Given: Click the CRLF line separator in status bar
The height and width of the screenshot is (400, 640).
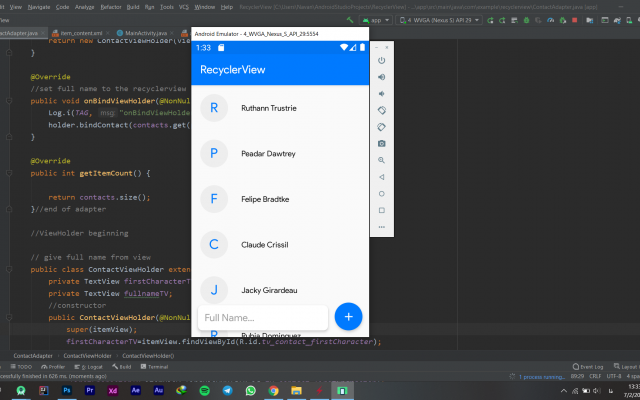Looking at the screenshot, I should click(595, 376).
